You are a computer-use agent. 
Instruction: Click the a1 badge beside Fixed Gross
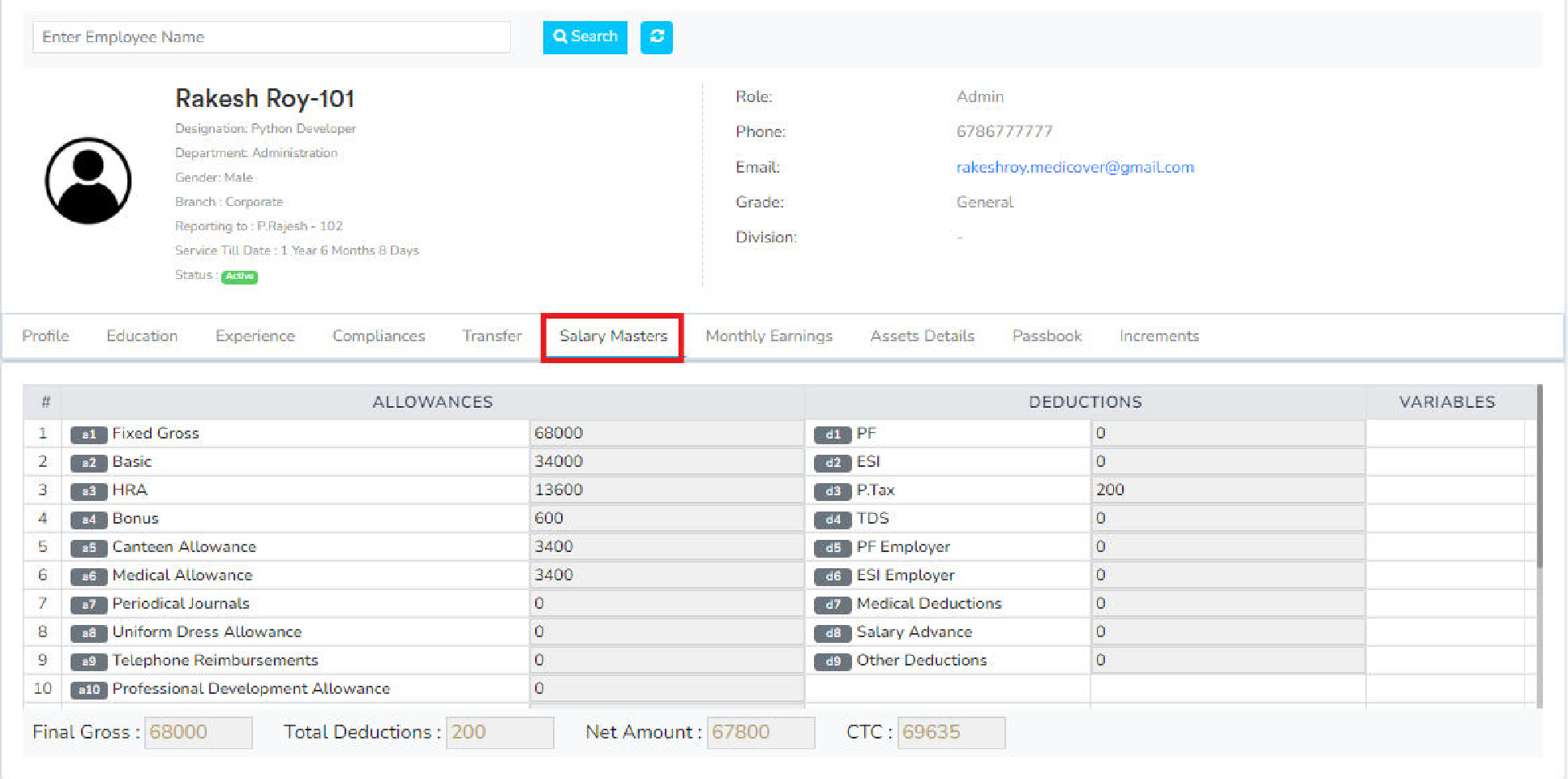tap(89, 434)
